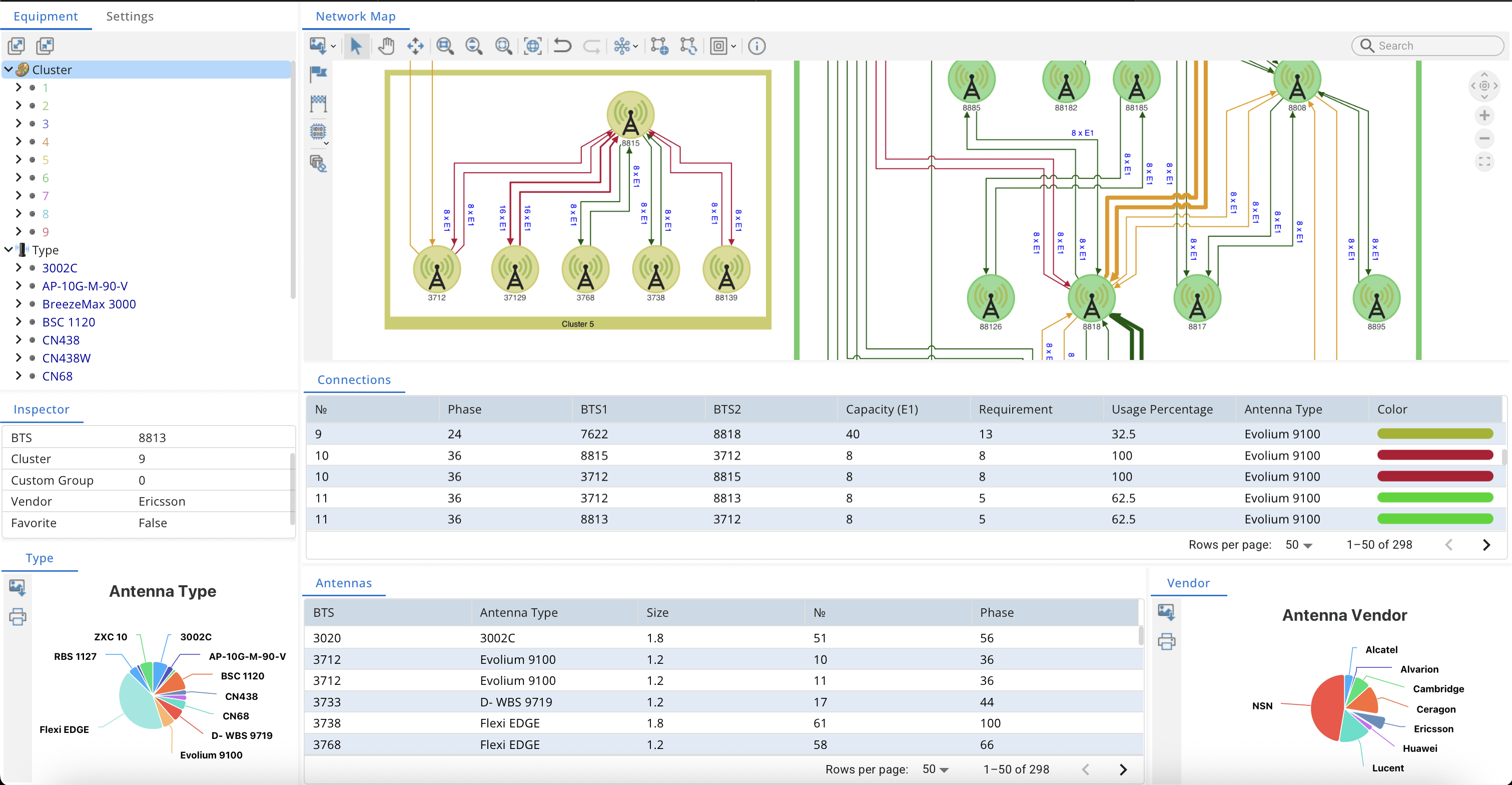Click the blue flags icon beside the map

318,74
